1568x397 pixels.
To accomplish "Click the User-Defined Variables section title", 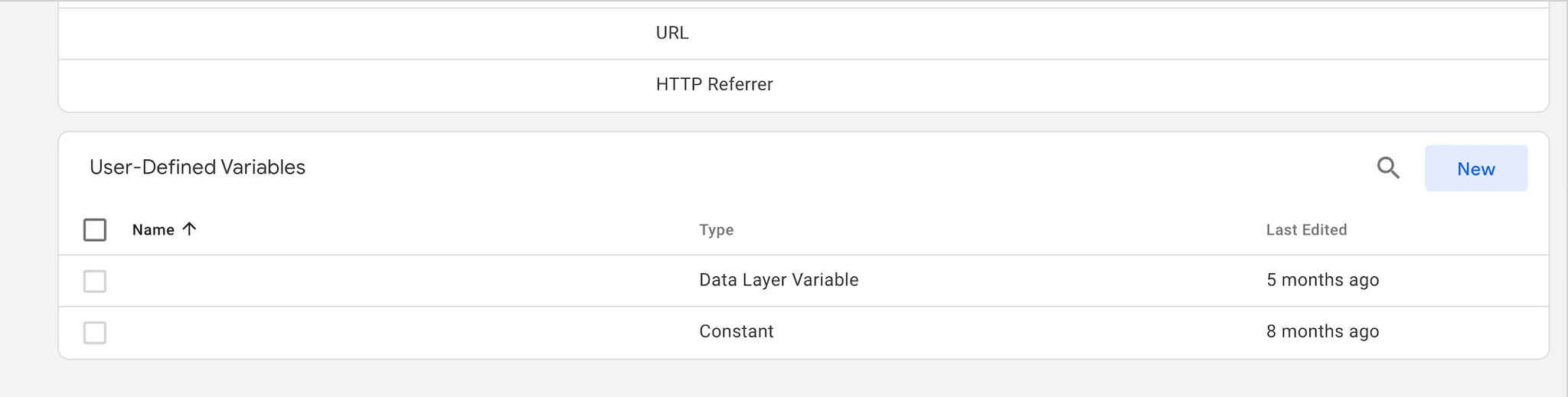I will click(198, 167).
